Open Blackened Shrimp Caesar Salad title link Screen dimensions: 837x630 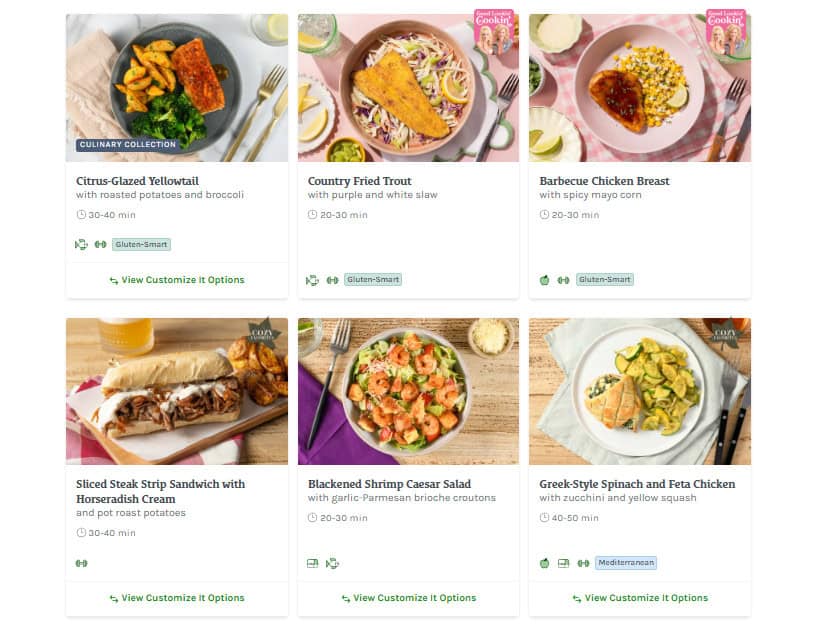pyautogui.click(x=397, y=484)
